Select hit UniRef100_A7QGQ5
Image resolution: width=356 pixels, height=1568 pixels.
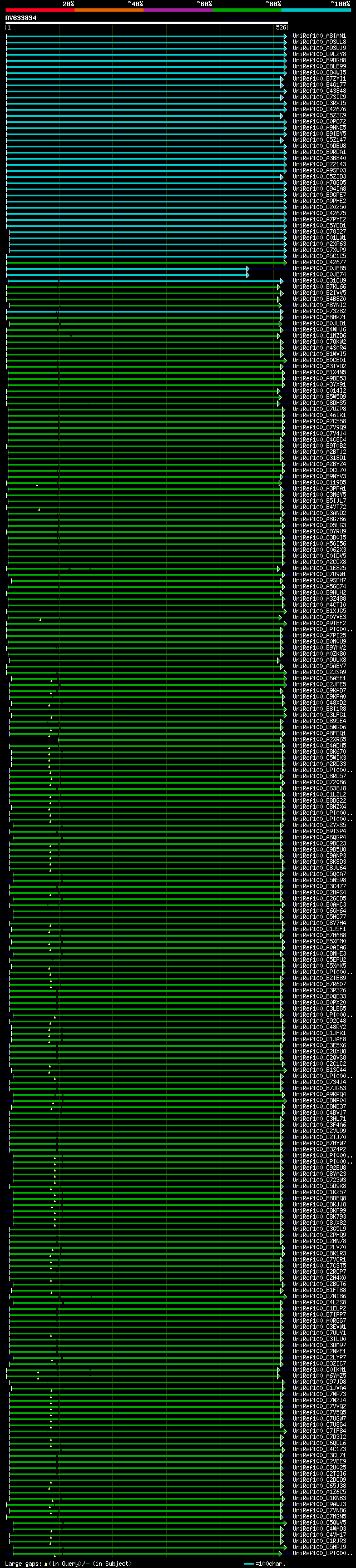tap(319, 182)
